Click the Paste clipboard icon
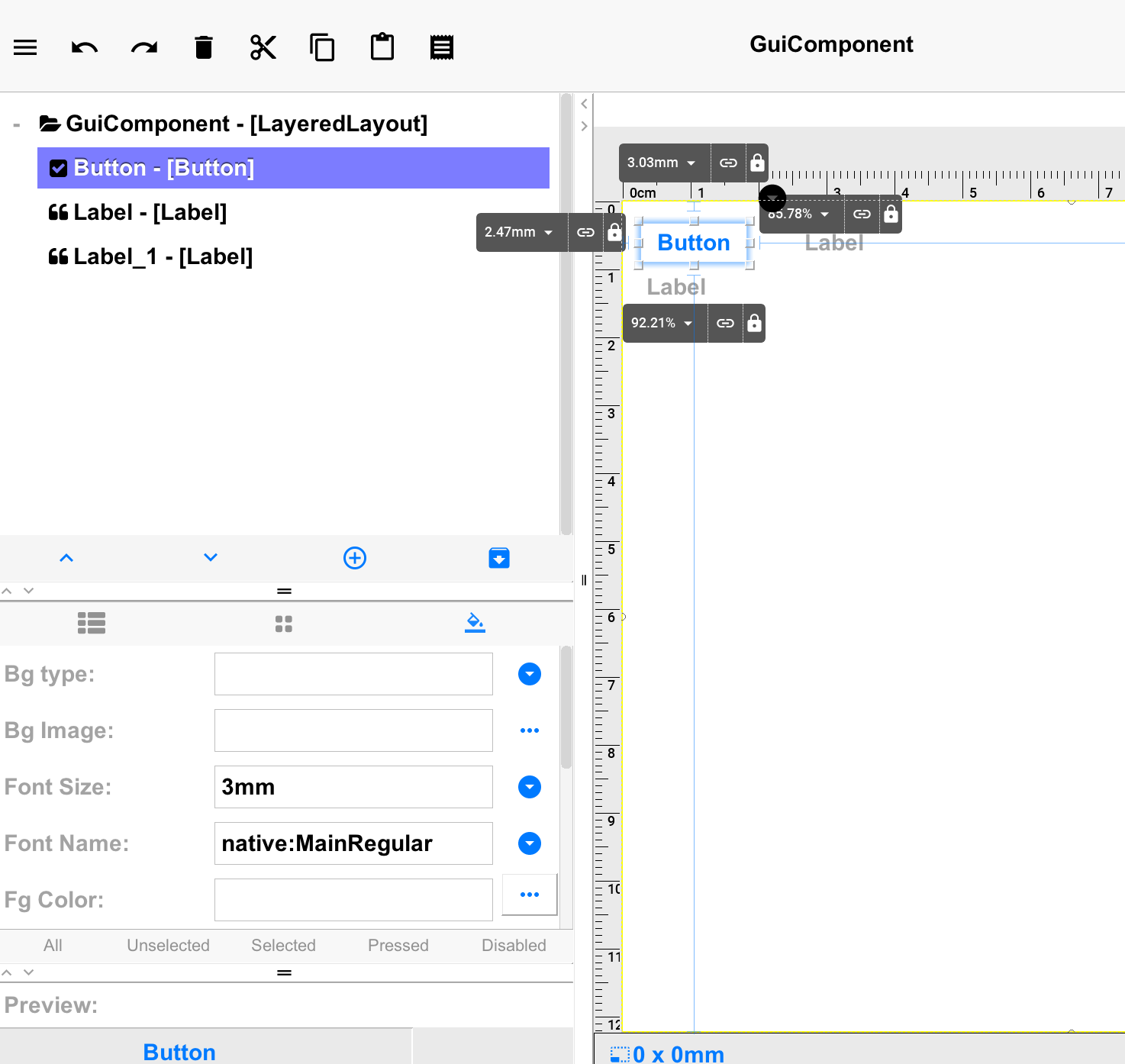Viewport: 1125px width, 1064px height. coord(382,47)
